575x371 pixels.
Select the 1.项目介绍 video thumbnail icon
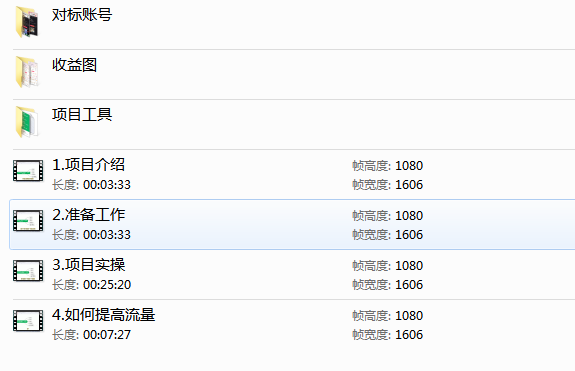point(28,170)
